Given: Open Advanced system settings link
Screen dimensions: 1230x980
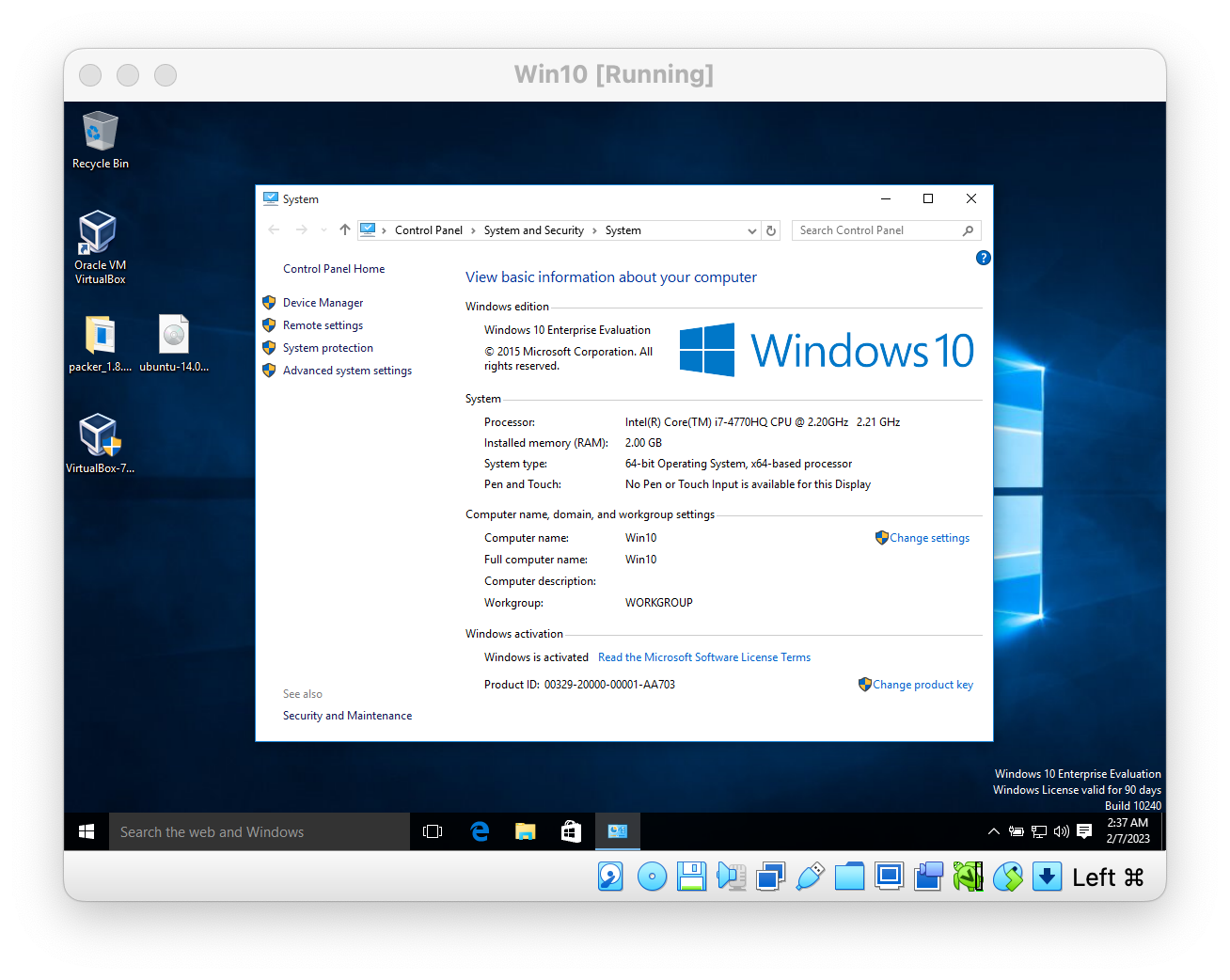Looking at the screenshot, I should click(347, 371).
